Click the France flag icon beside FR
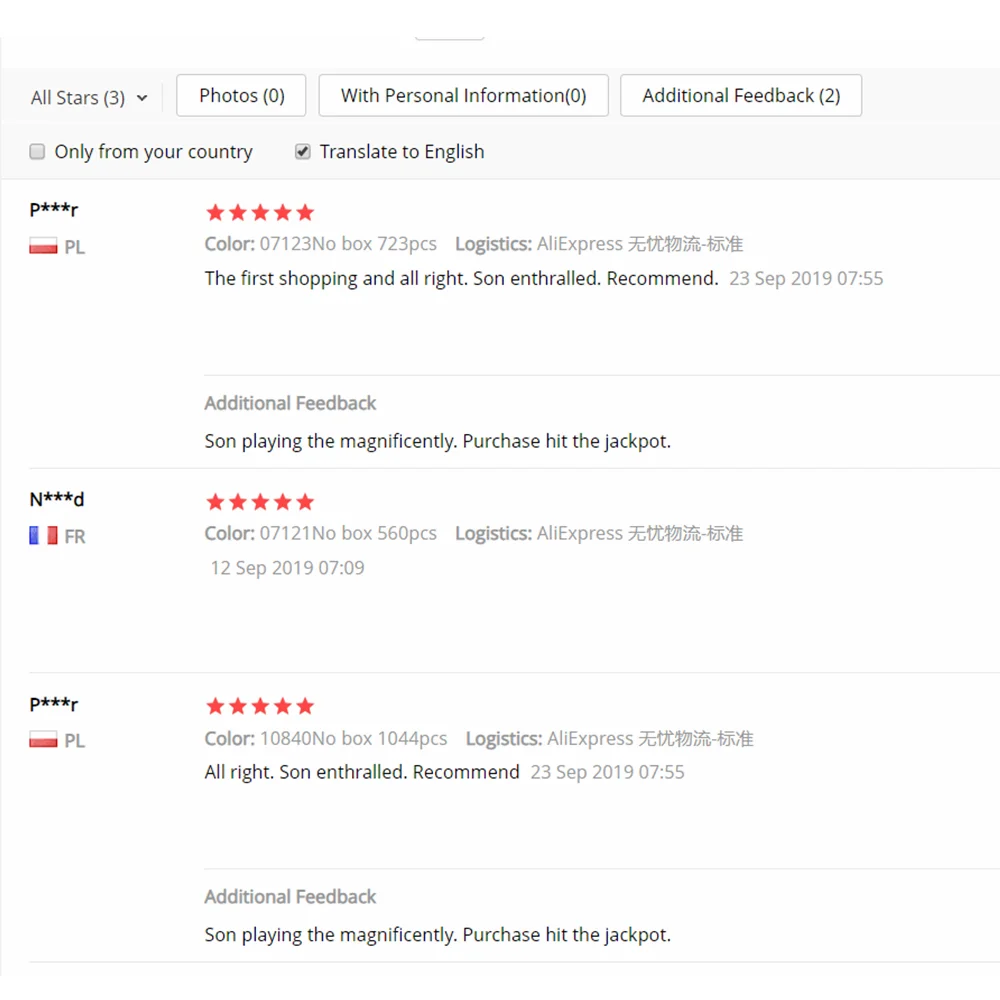Image resolution: width=1000 pixels, height=1000 pixels. tap(43, 536)
